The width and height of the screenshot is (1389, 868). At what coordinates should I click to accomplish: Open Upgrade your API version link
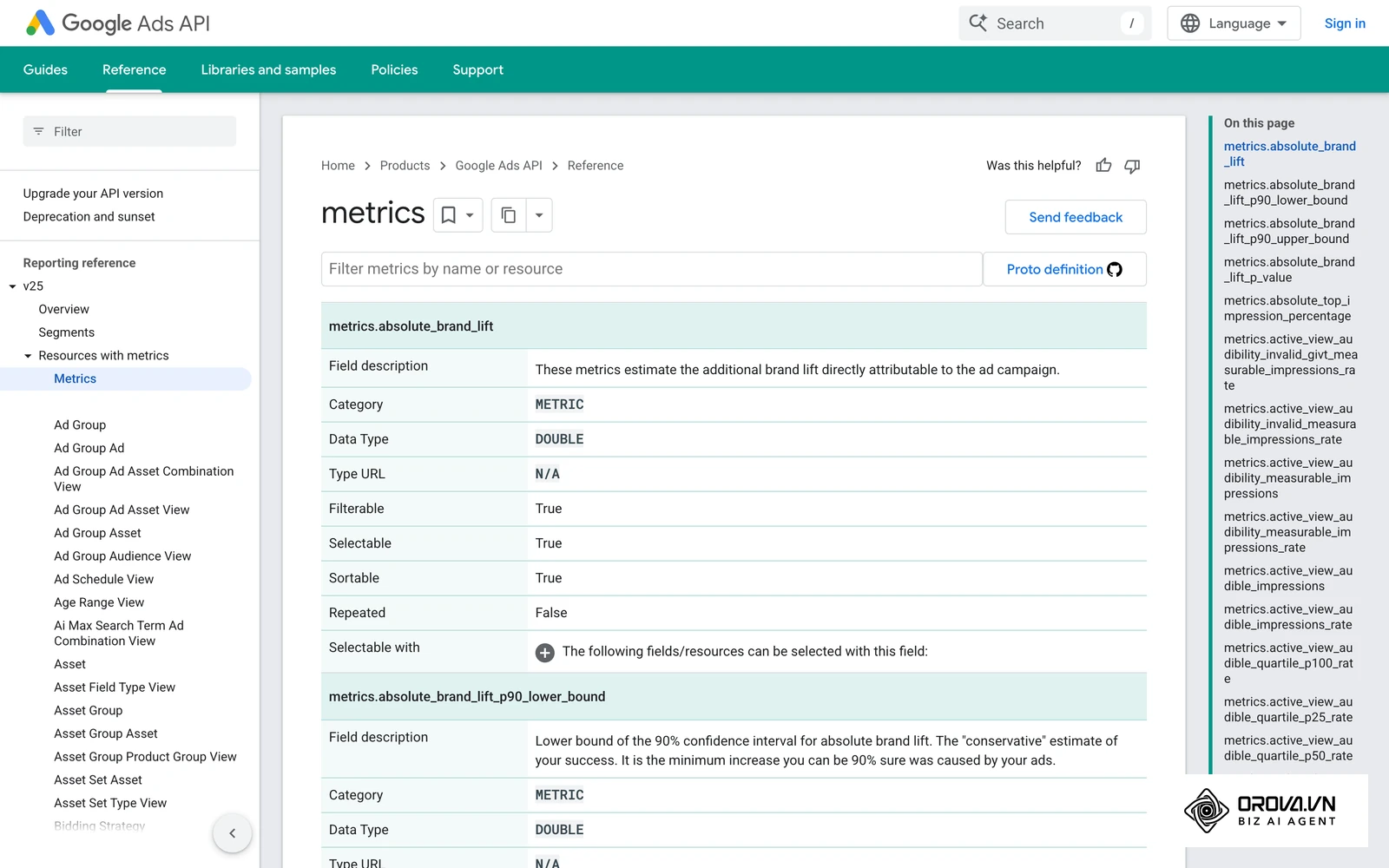click(x=93, y=194)
